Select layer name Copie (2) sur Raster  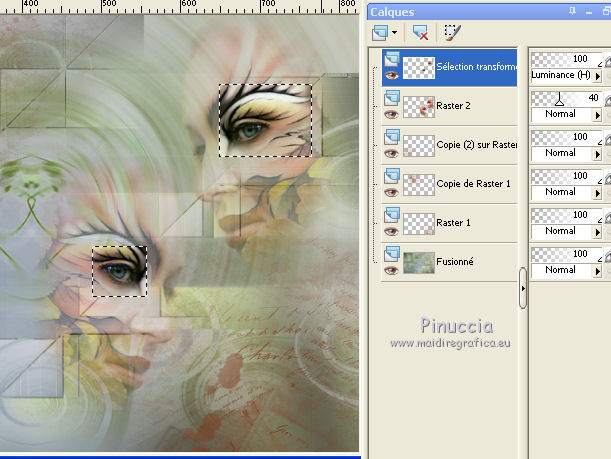[x=477, y=145]
